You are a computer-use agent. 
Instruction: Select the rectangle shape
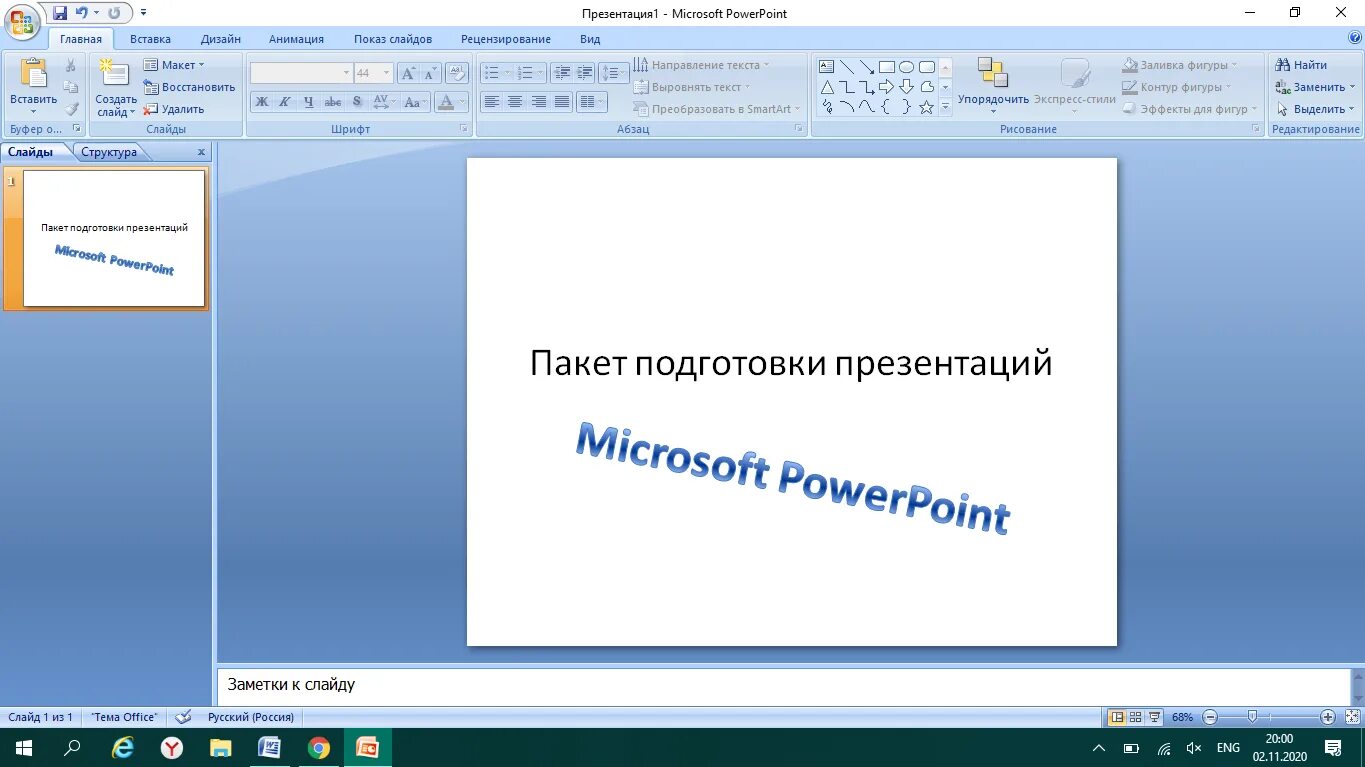click(886, 67)
